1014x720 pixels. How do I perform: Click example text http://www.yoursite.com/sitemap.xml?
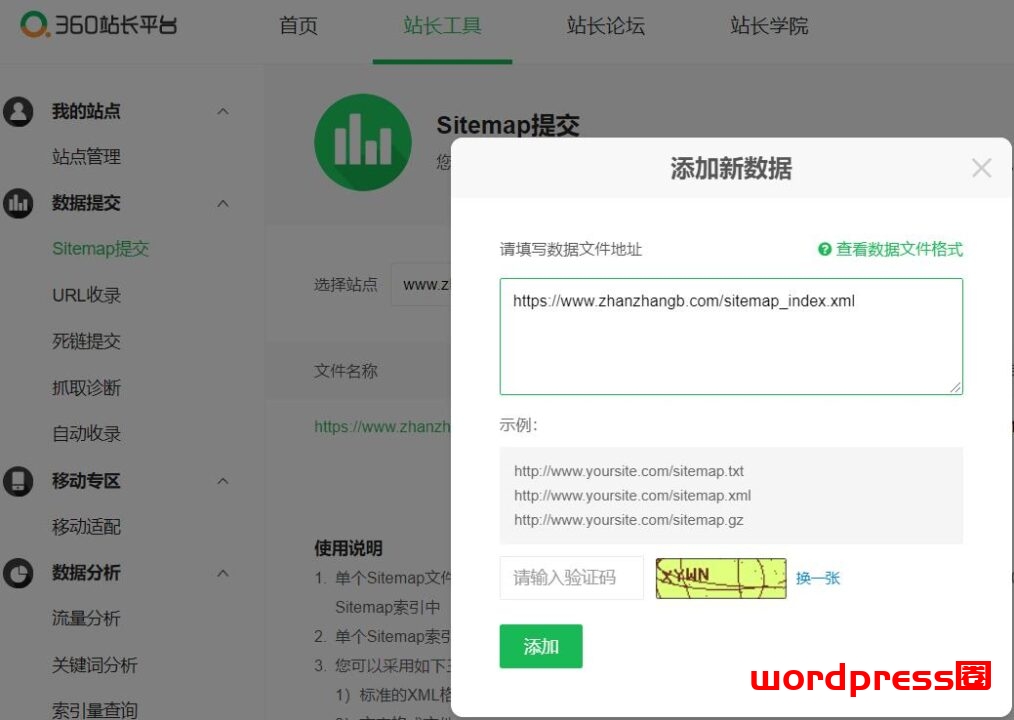[632, 496]
